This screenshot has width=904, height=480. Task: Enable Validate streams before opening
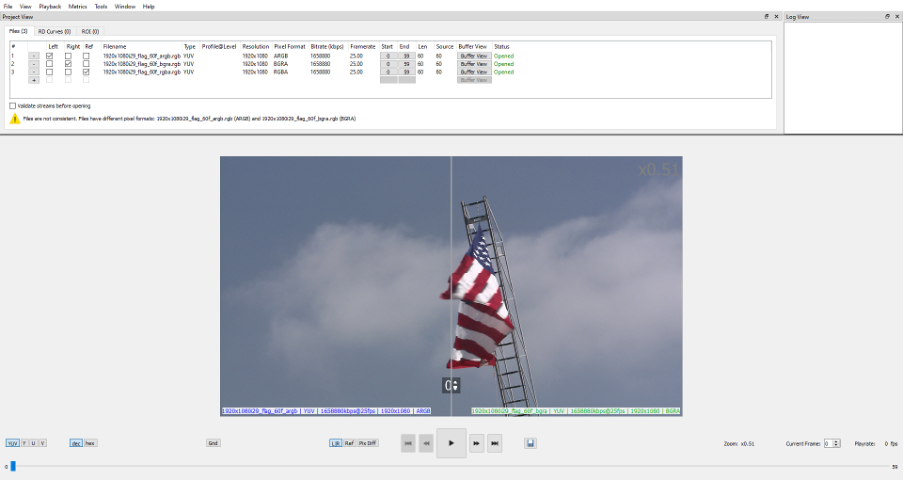tap(12, 106)
